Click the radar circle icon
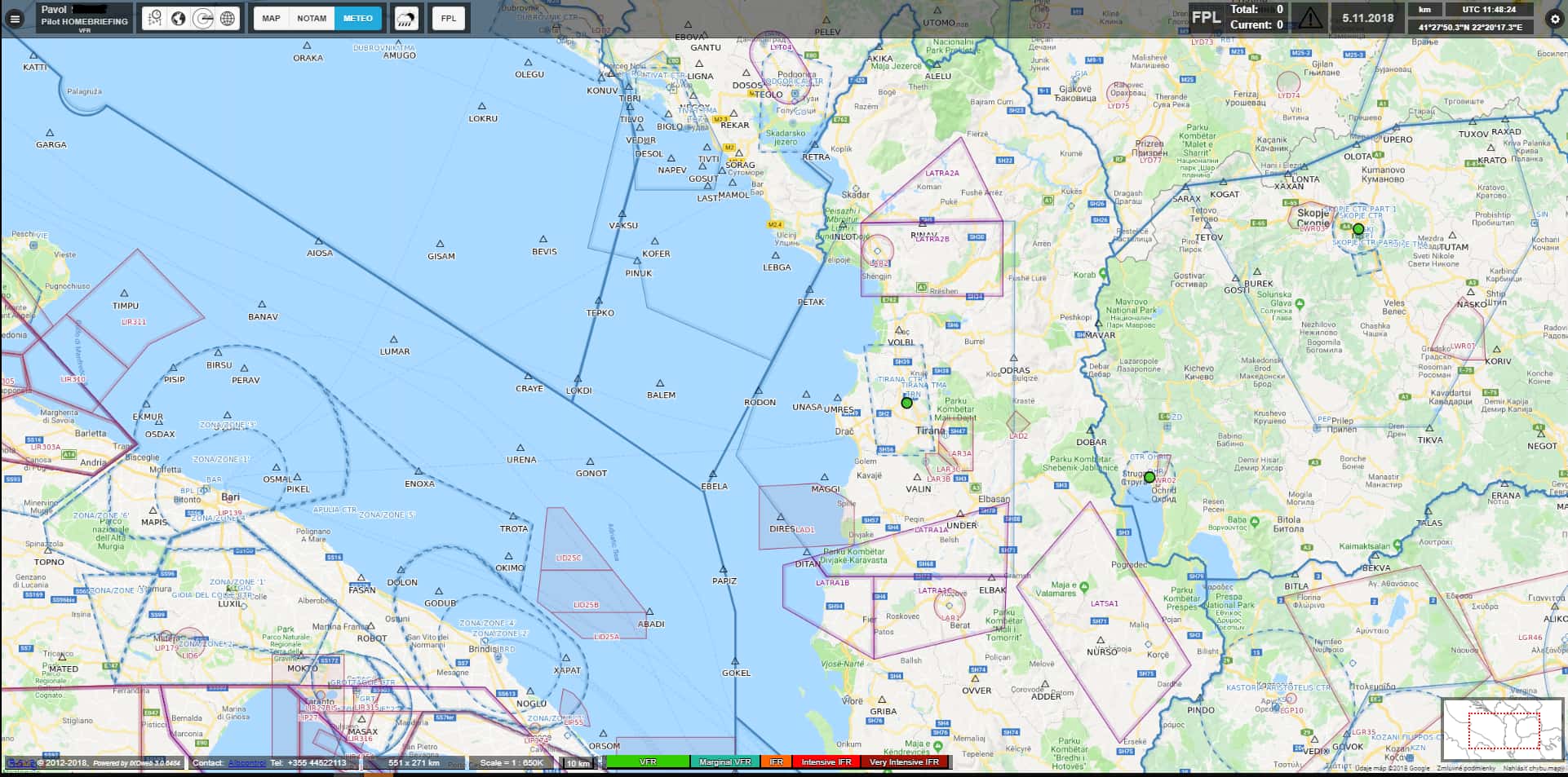Image resolution: width=1568 pixels, height=777 pixels. pos(203,18)
